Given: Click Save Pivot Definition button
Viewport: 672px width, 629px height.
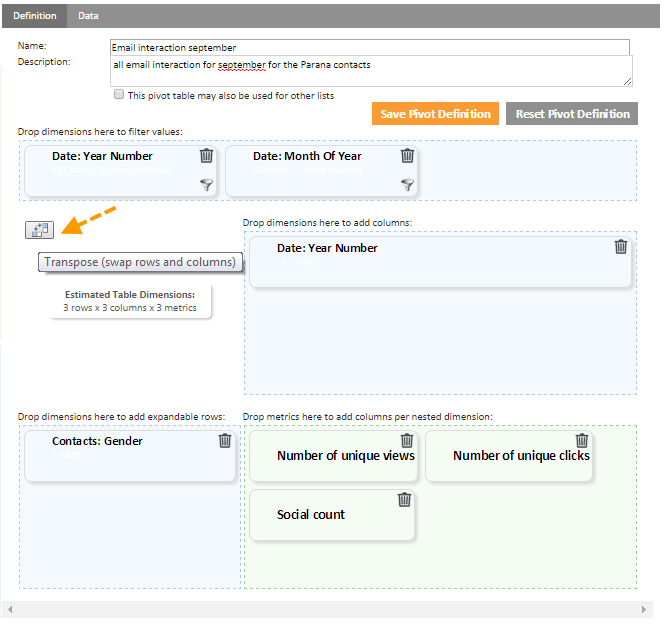Looking at the screenshot, I should (435, 114).
